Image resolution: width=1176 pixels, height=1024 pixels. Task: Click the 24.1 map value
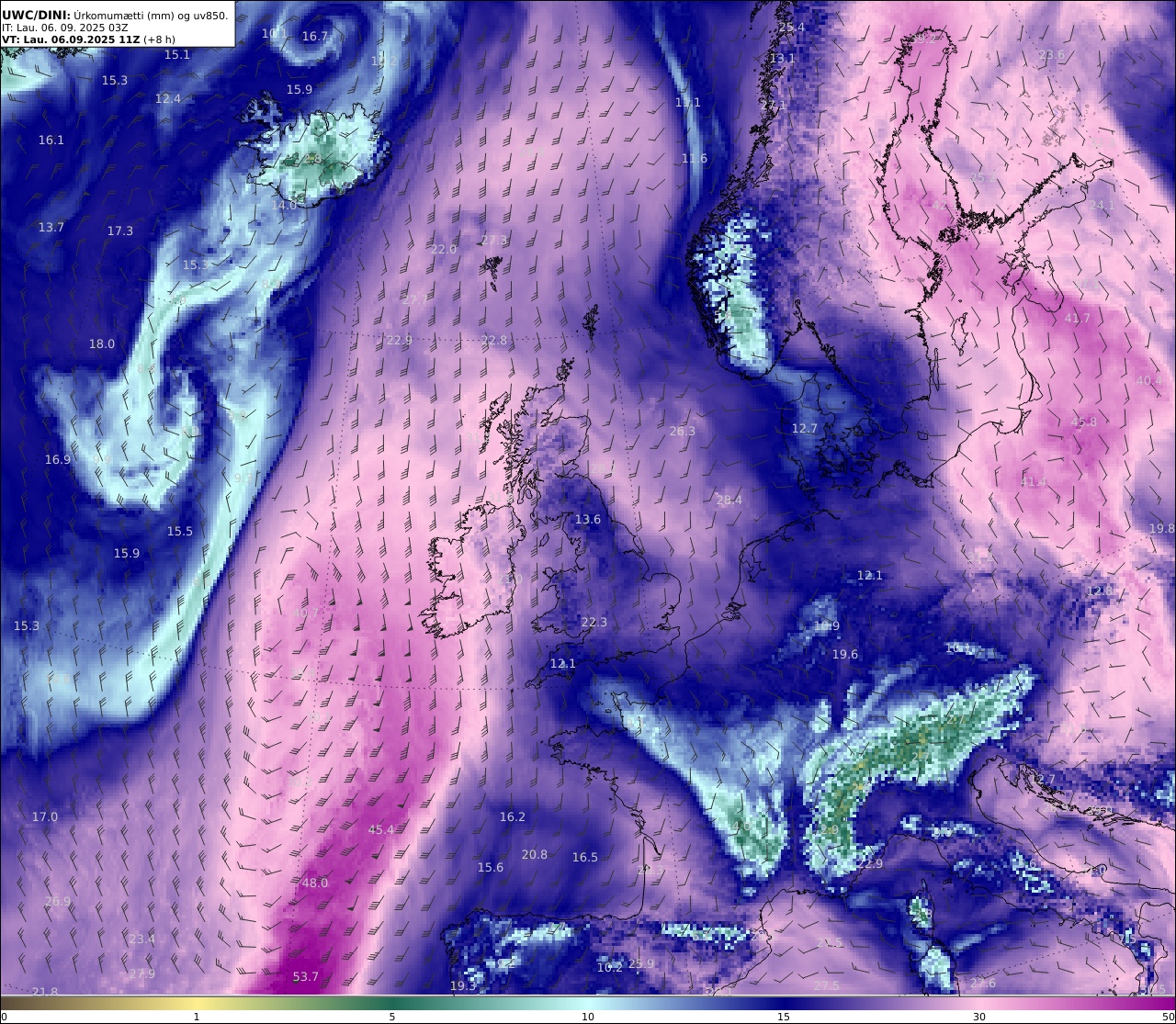coord(1102,205)
